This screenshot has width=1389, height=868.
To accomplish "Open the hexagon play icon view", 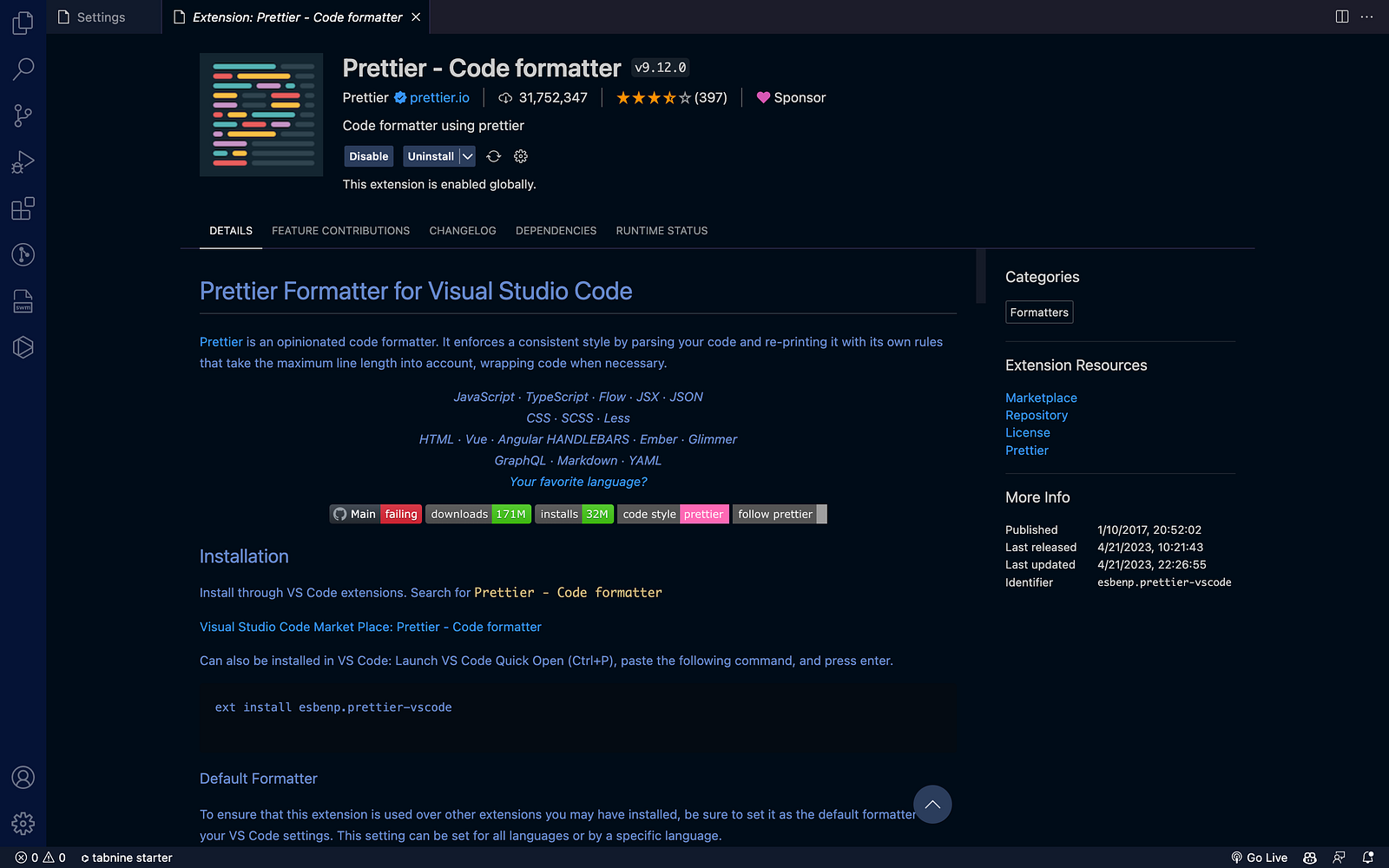I will click(23, 347).
